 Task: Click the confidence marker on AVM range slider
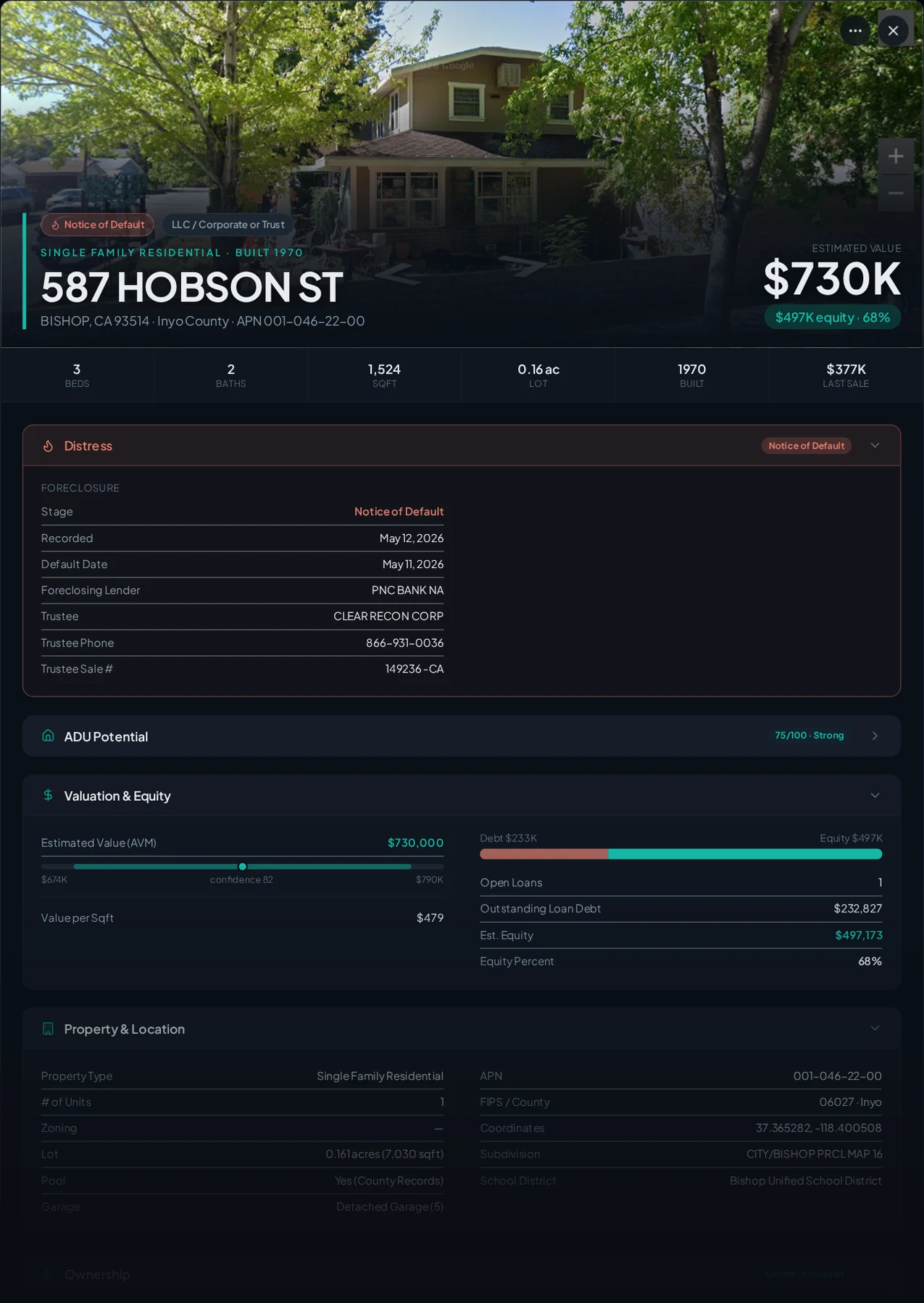point(242,866)
